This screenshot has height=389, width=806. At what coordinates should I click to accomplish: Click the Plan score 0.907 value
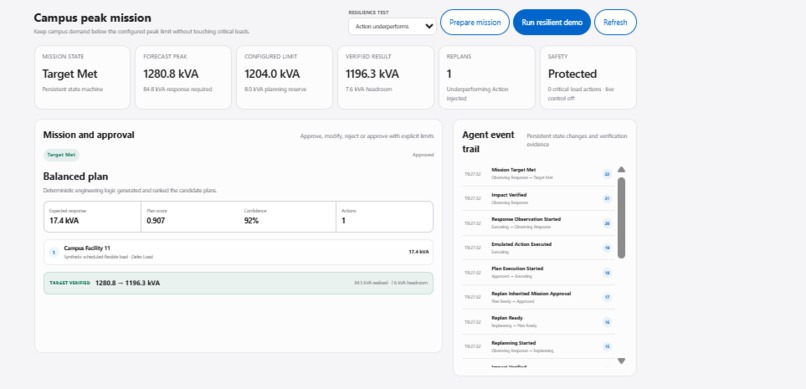156,221
